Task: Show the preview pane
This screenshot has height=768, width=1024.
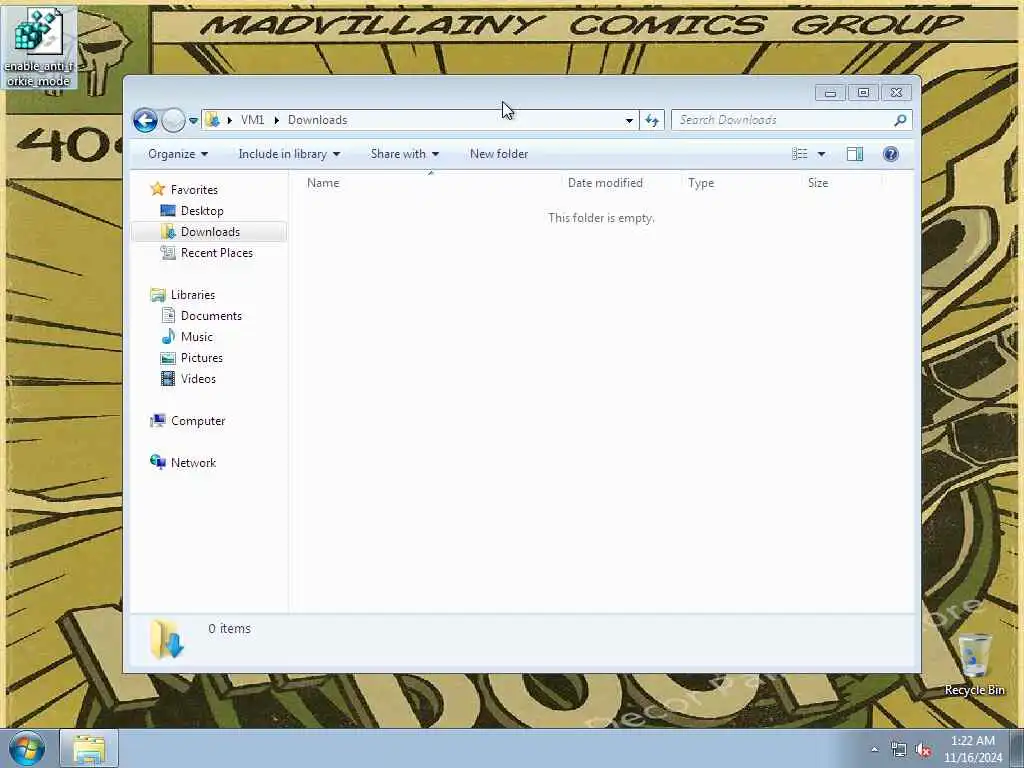Action: click(855, 154)
